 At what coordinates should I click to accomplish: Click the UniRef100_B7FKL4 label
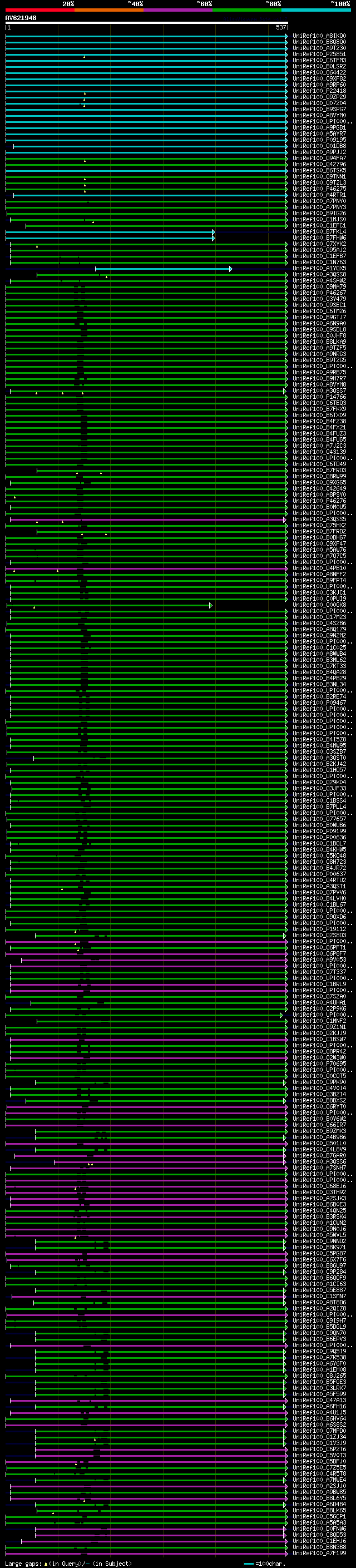point(319,232)
